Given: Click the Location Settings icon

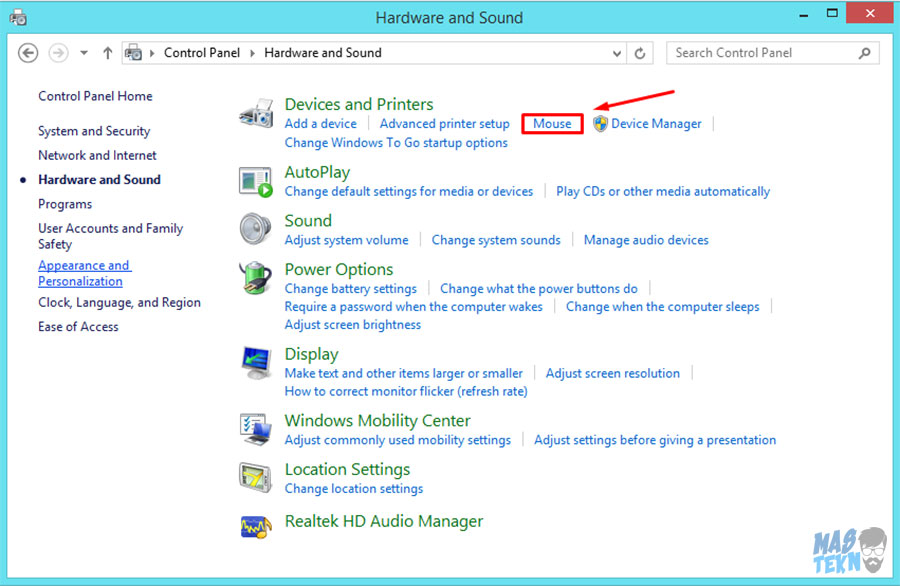Looking at the screenshot, I should point(256,478).
